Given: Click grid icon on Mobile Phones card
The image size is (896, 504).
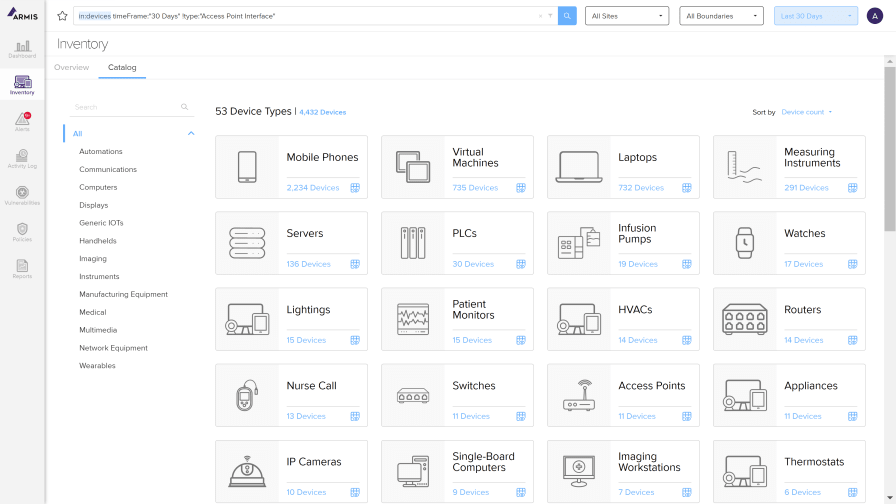Looking at the screenshot, I should (x=354, y=188).
